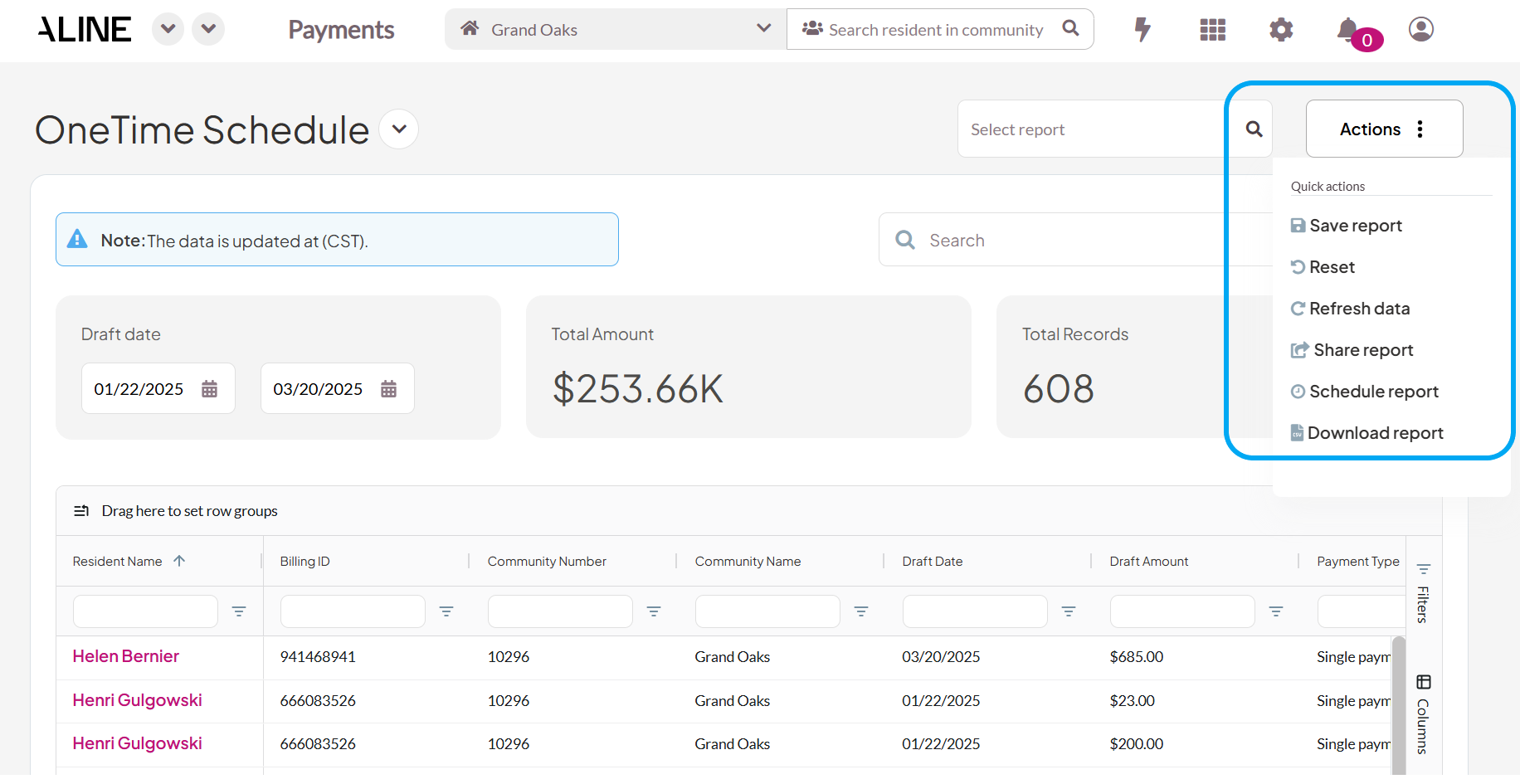Click the 03/20/2025 draft date field
Screen dimensions: 1520x784
click(x=337, y=388)
